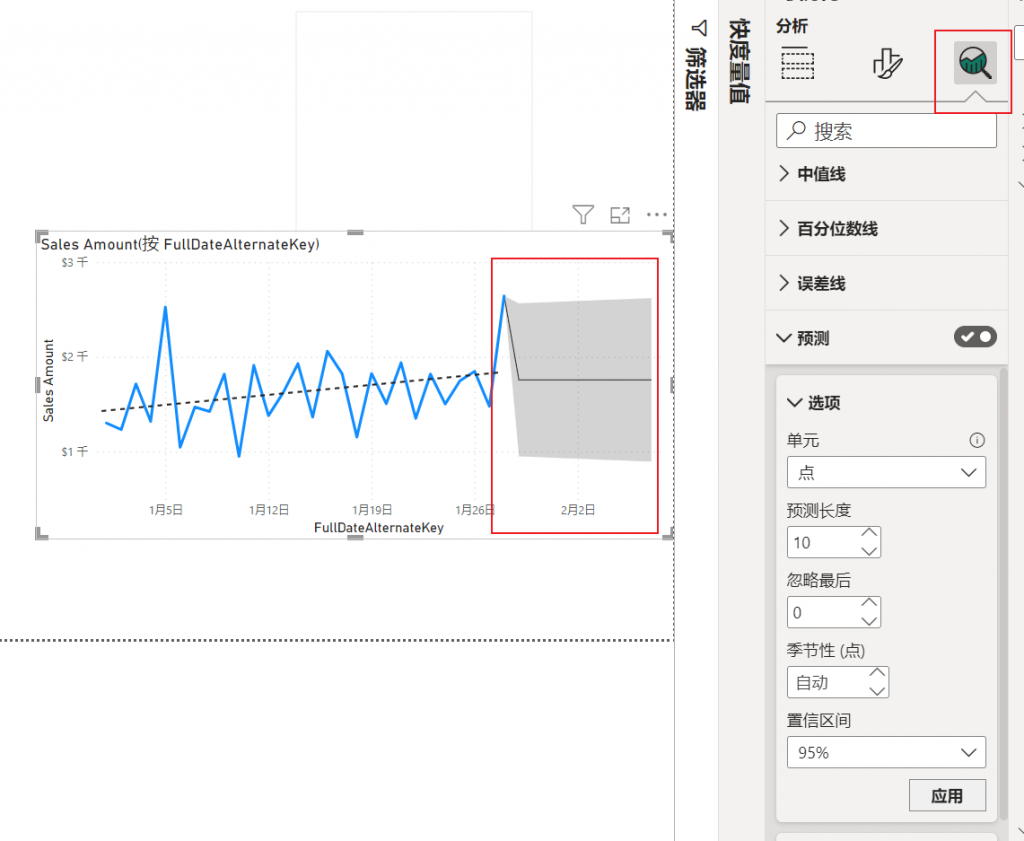The height and width of the screenshot is (841, 1024).
Task: Click the filter funnel icon above chart
Action: click(583, 214)
